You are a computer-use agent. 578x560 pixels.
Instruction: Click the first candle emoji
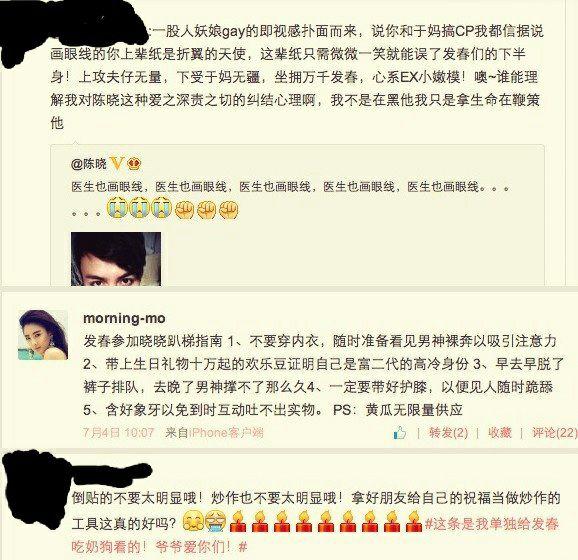click(x=238, y=521)
